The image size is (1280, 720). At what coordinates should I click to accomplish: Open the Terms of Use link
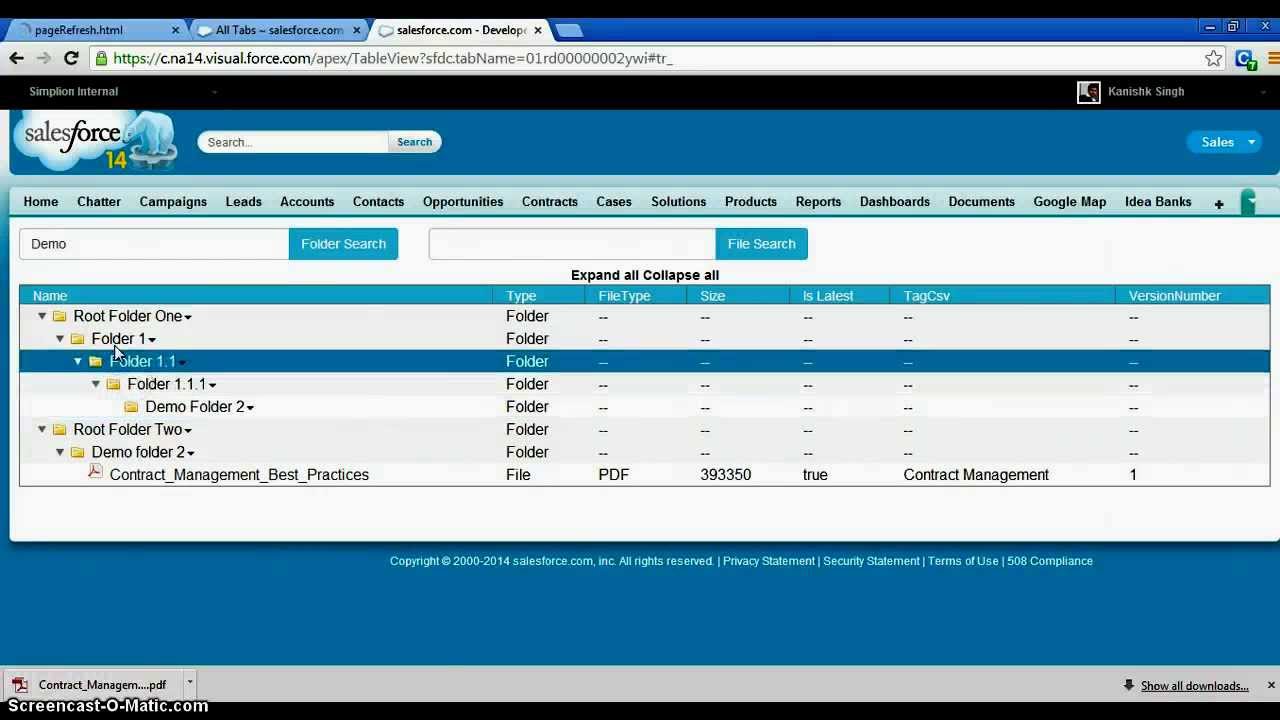[963, 561]
